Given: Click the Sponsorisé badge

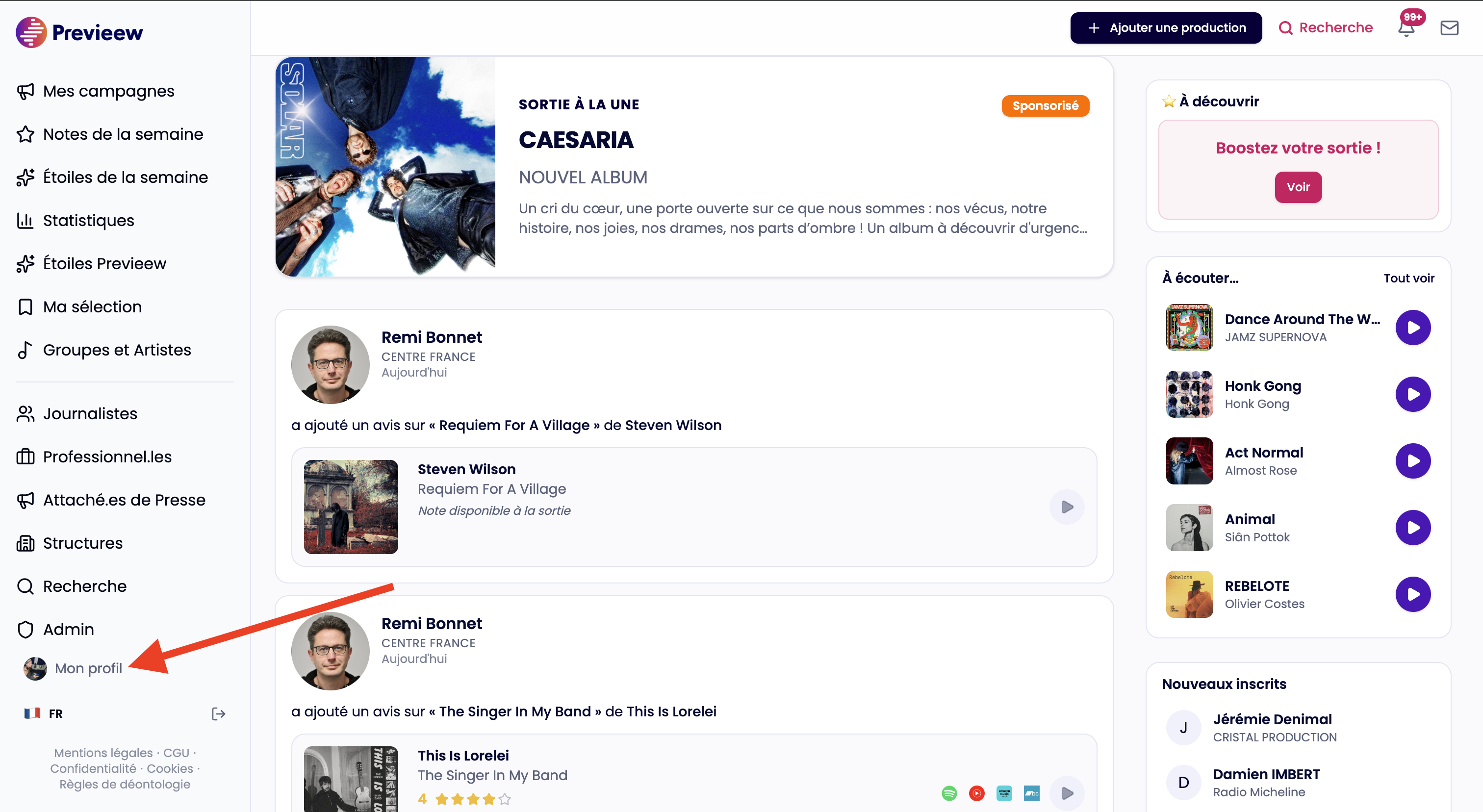Looking at the screenshot, I should [1045, 106].
